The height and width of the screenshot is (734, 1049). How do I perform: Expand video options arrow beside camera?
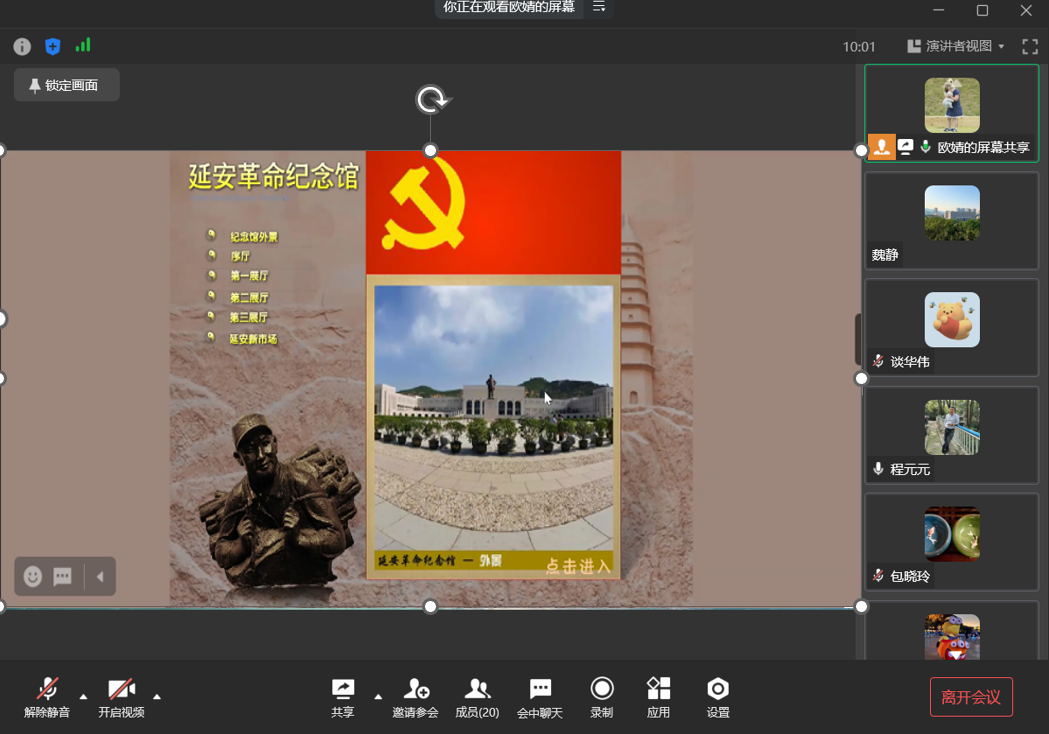(x=157, y=696)
